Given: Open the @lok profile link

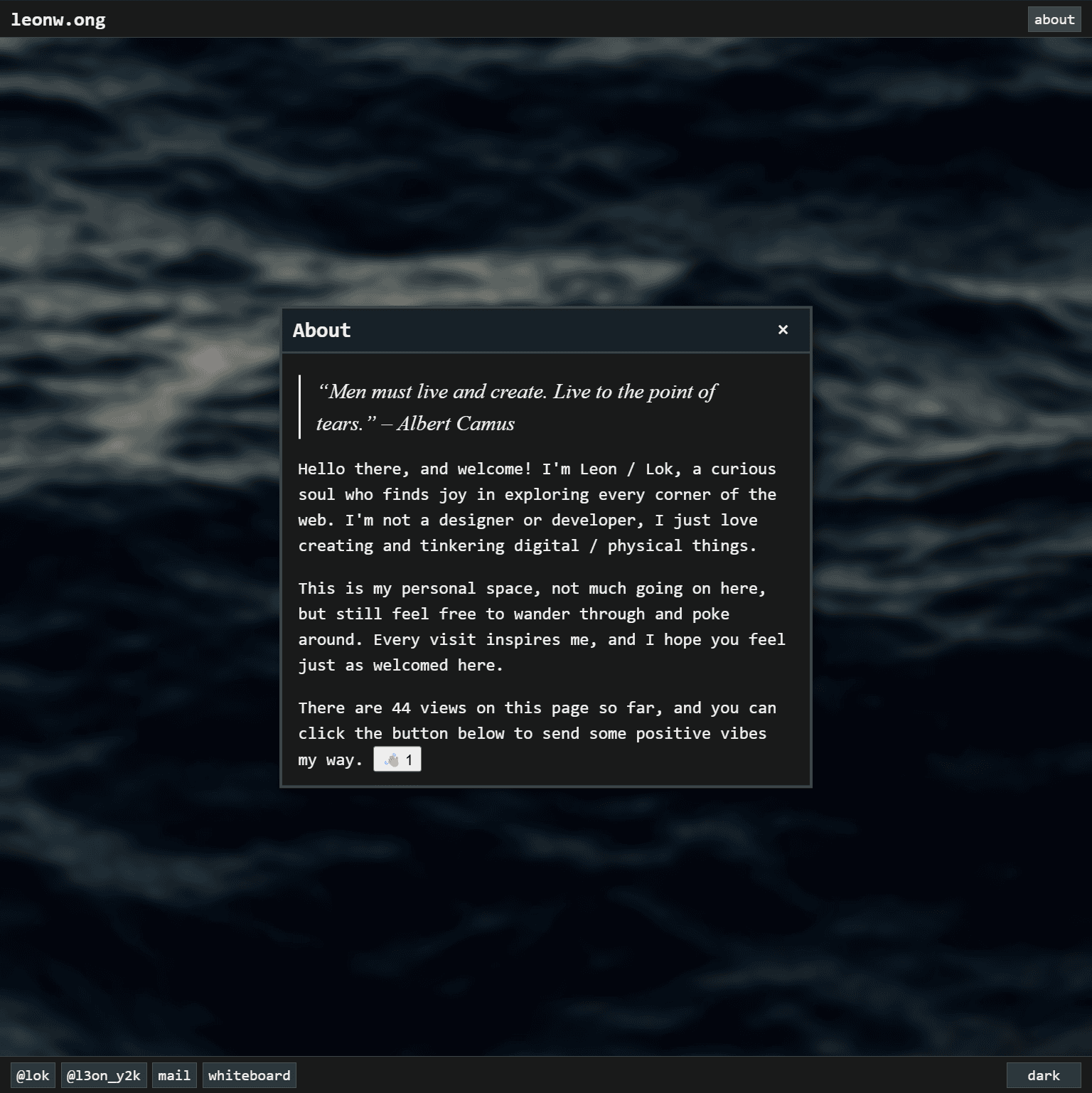Looking at the screenshot, I should coord(33,1075).
